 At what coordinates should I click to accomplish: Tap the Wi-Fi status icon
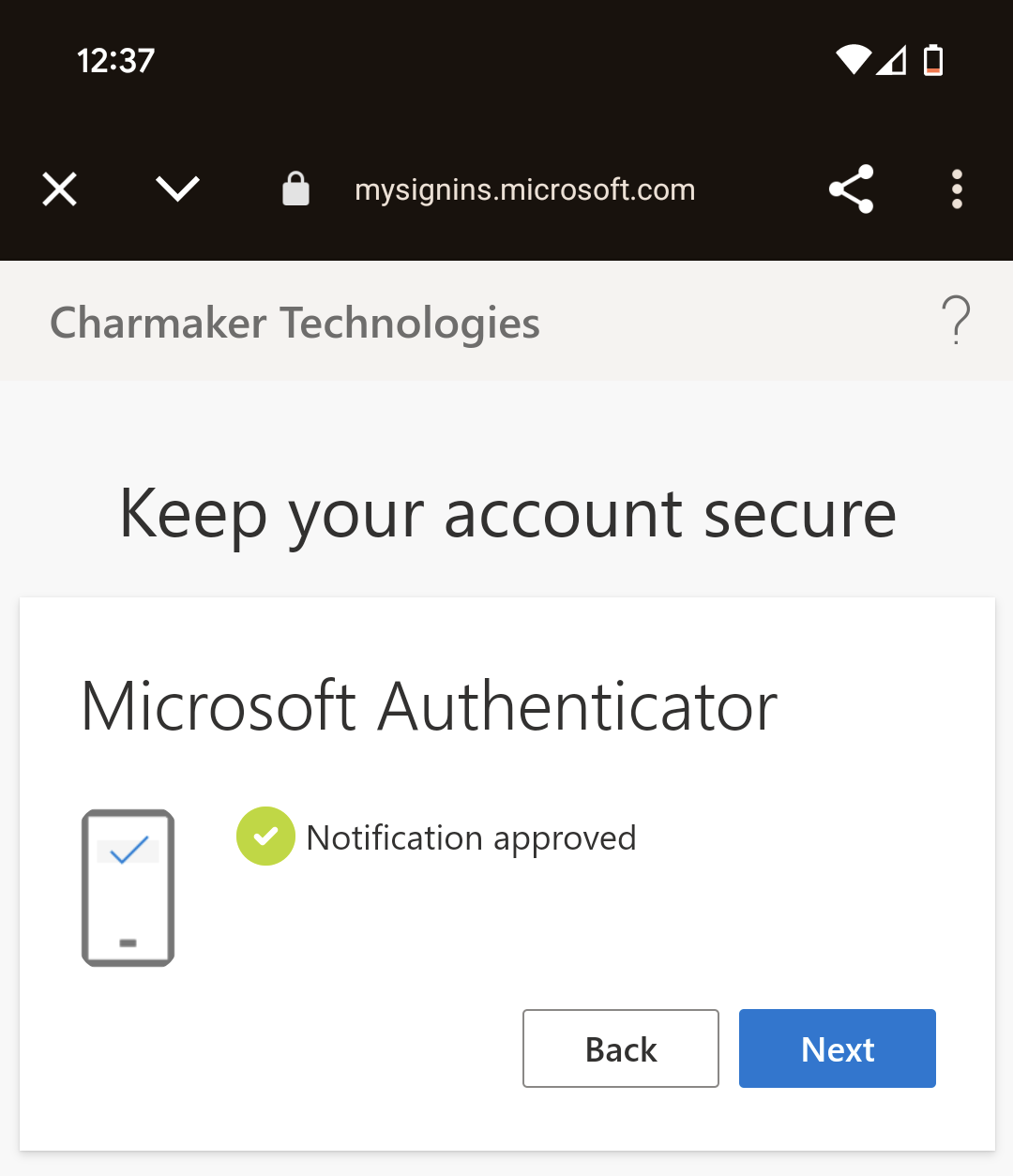tap(854, 60)
